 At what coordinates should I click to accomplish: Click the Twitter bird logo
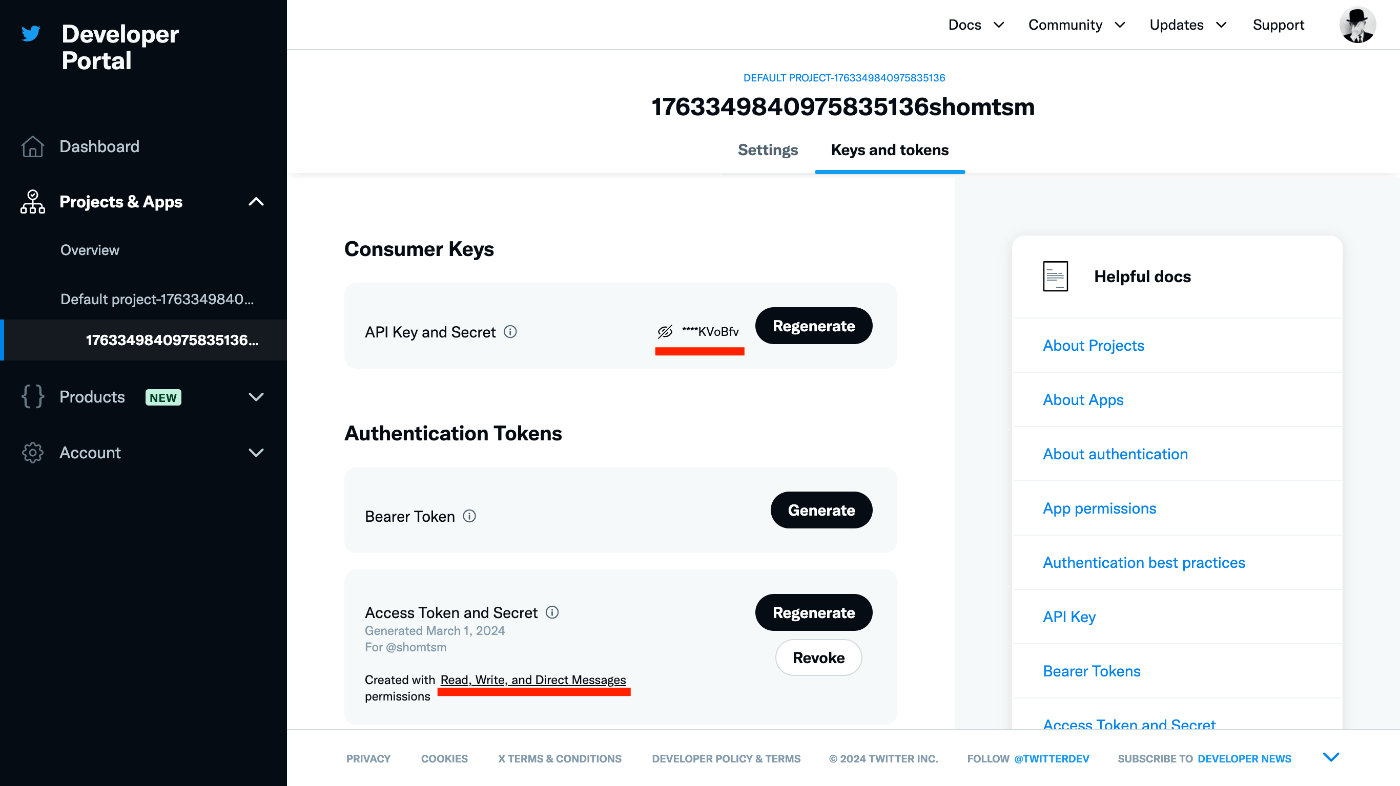pos(31,34)
